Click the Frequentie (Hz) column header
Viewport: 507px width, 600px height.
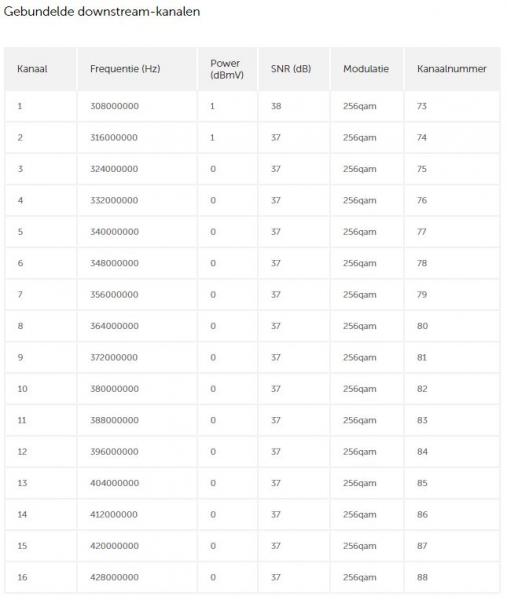125,69
